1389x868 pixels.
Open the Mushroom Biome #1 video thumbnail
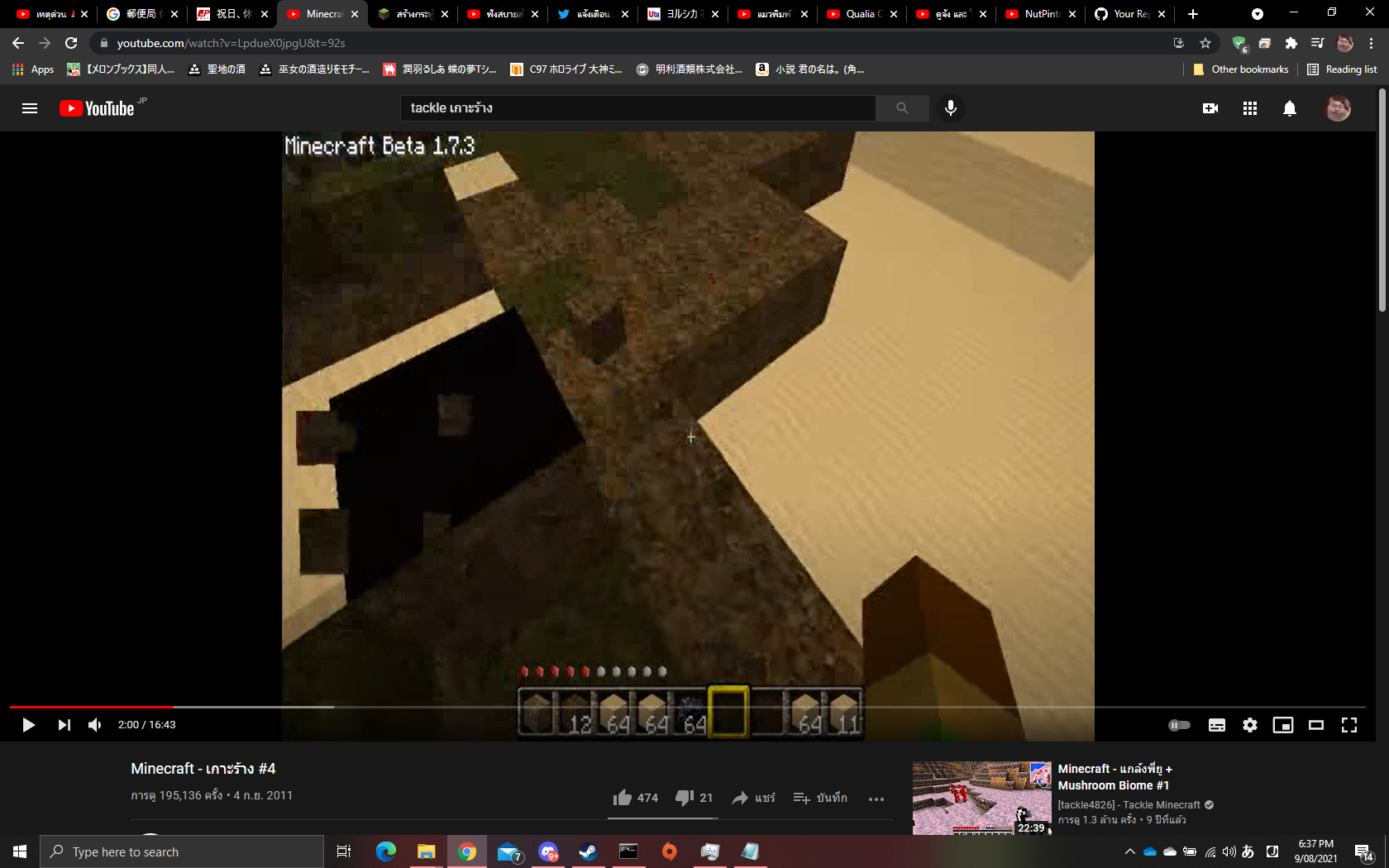point(982,798)
